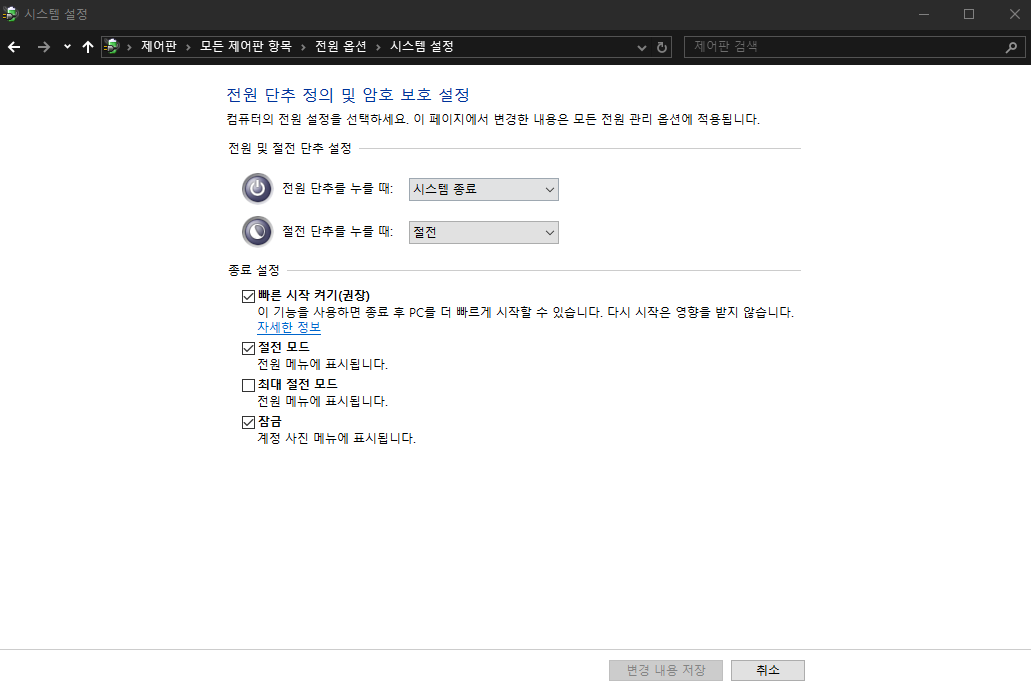Click the search magnifier icon
Screen dimensions: 1031x686
click(1011, 47)
